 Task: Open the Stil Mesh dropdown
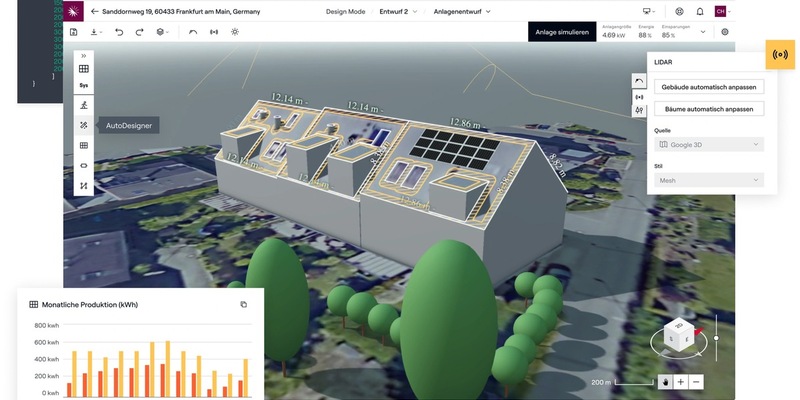tap(709, 180)
